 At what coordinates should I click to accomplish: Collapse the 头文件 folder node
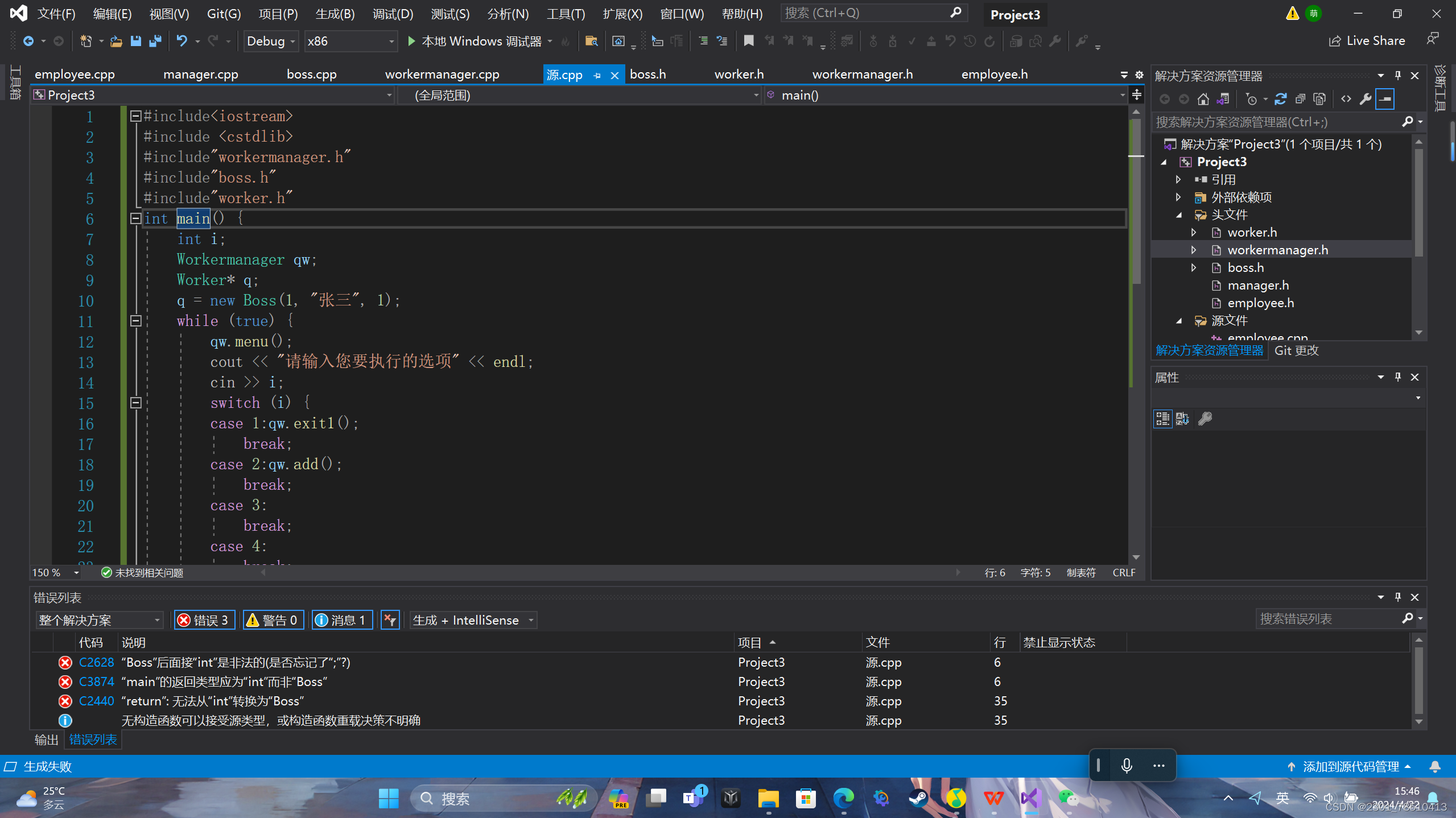[1178, 215]
